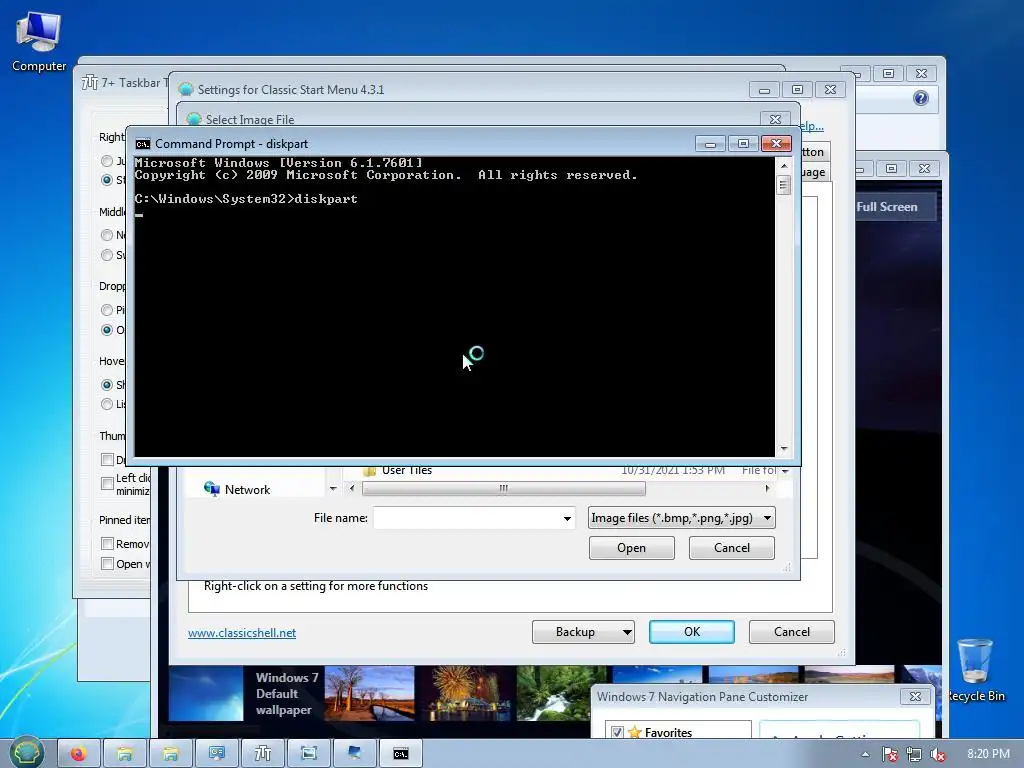
Task: Click the Favorites star icon in Navigation Pane Customizer
Action: pos(634,732)
